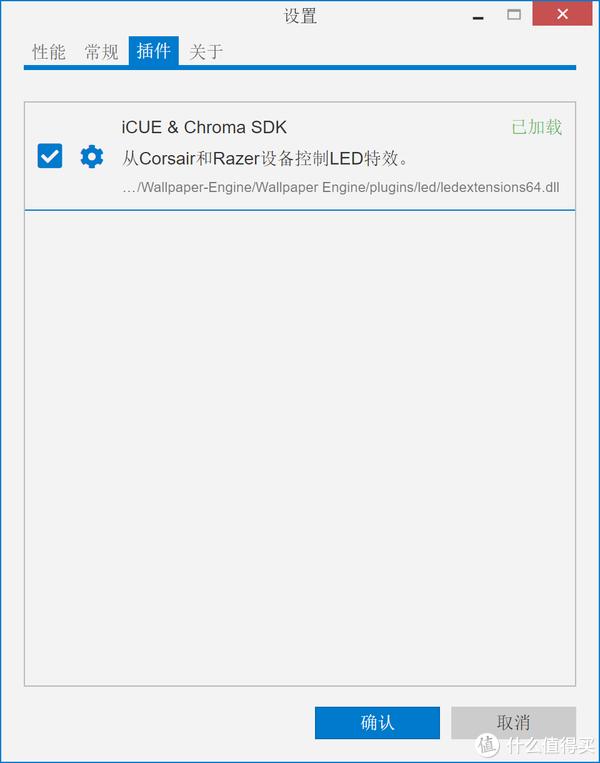The height and width of the screenshot is (763, 600).
Task: Click the iCUE & Chroma SDK plugin title
Action: pos(204,127)
